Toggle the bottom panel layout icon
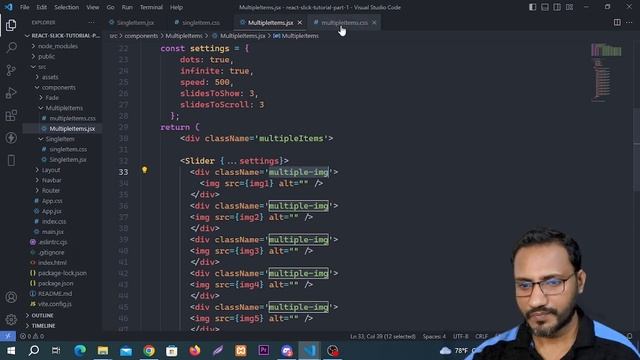The height and width of the screenshot is (360, 640). point(544,7)
